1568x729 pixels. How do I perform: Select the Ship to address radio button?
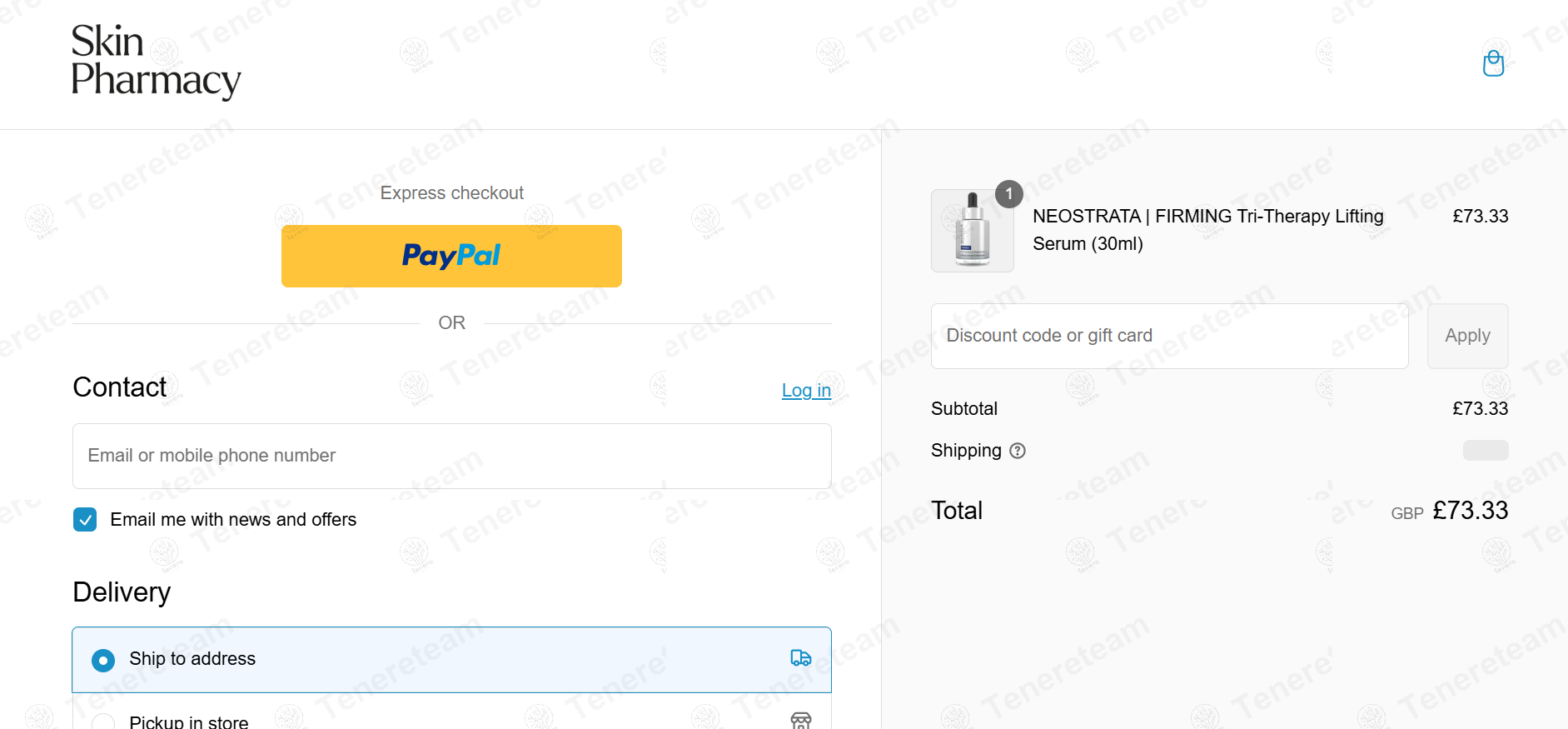[x=103, y=661]
